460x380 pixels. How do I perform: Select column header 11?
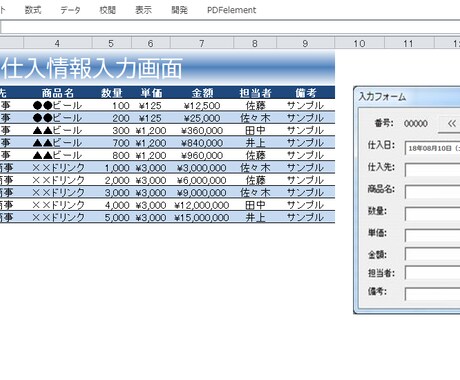[409, 43]
